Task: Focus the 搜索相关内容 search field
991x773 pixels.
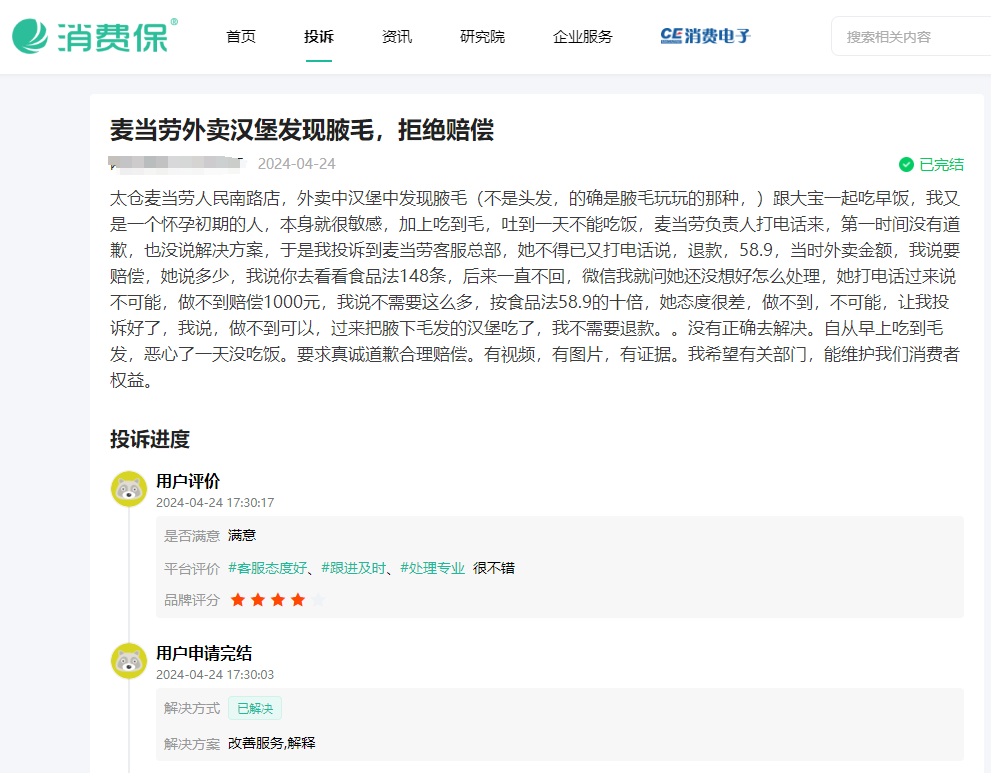Action: pyautogui.click(x=913, y=37)
